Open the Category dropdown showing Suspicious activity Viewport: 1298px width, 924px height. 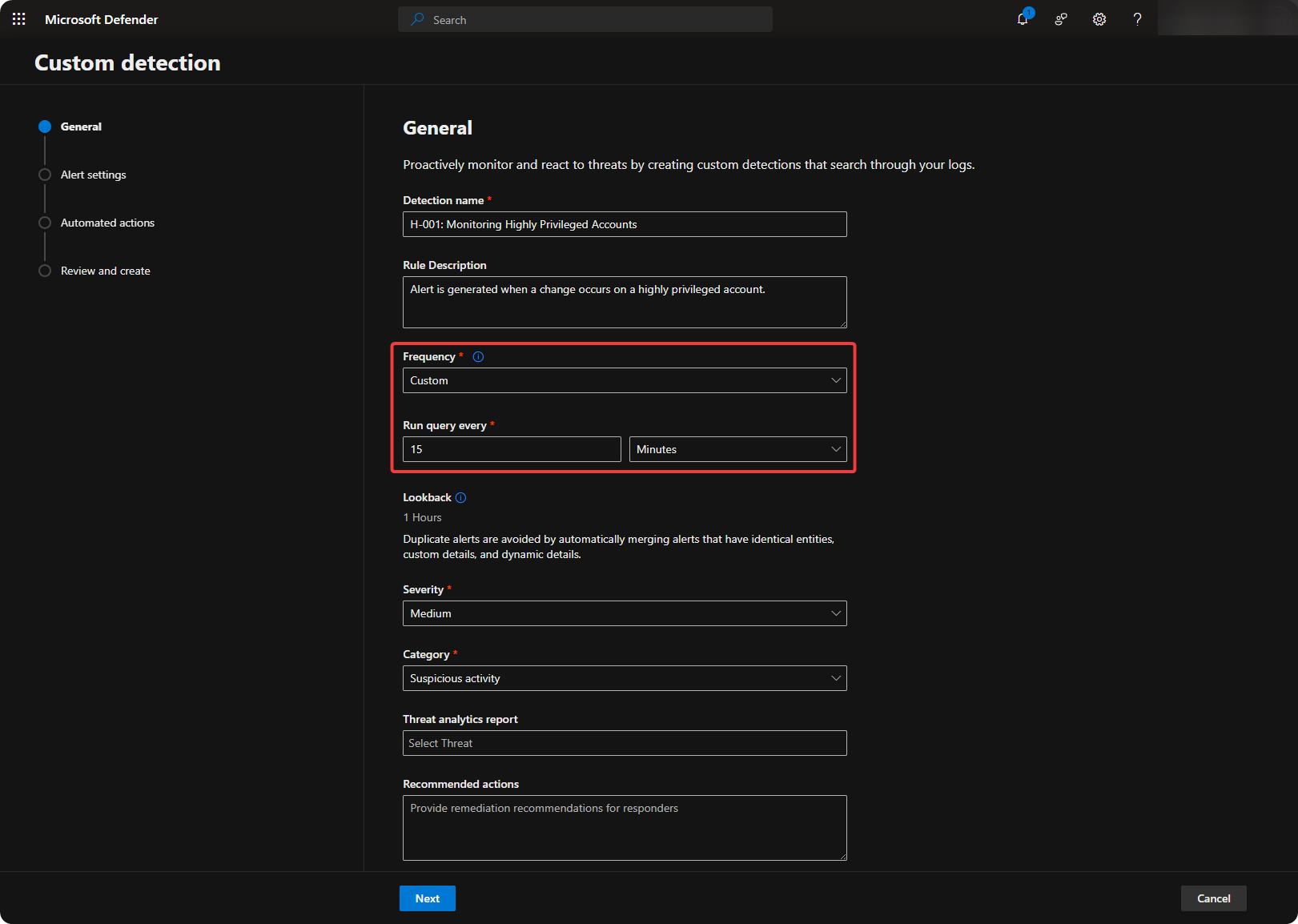(624, 678)
